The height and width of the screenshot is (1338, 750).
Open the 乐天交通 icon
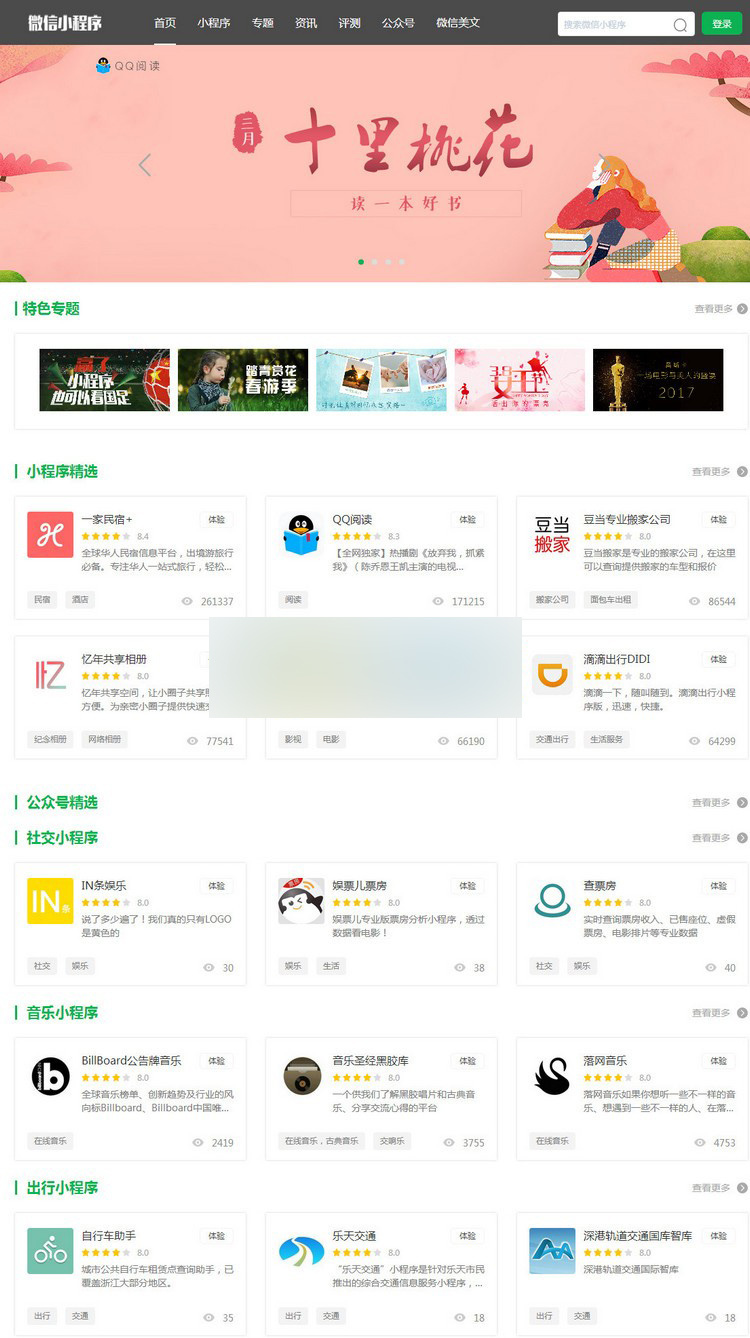301,1251
